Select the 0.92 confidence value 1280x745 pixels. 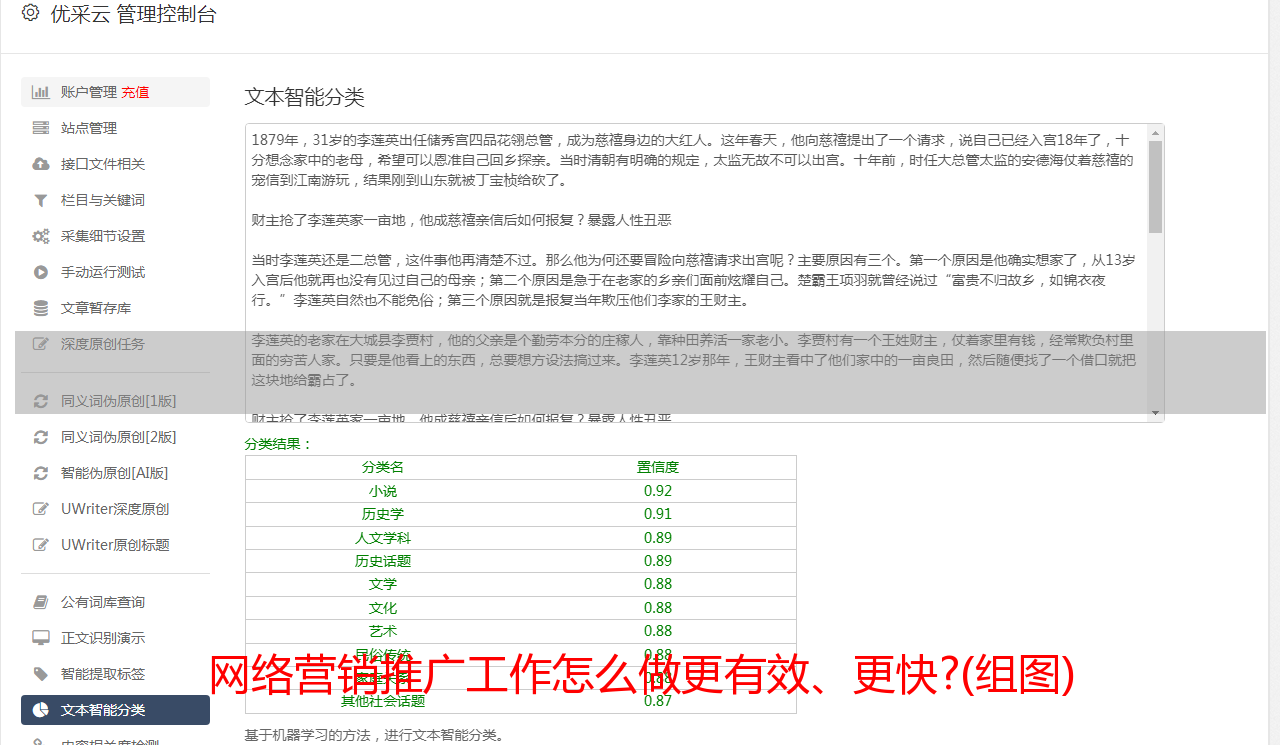click(658, 491)
